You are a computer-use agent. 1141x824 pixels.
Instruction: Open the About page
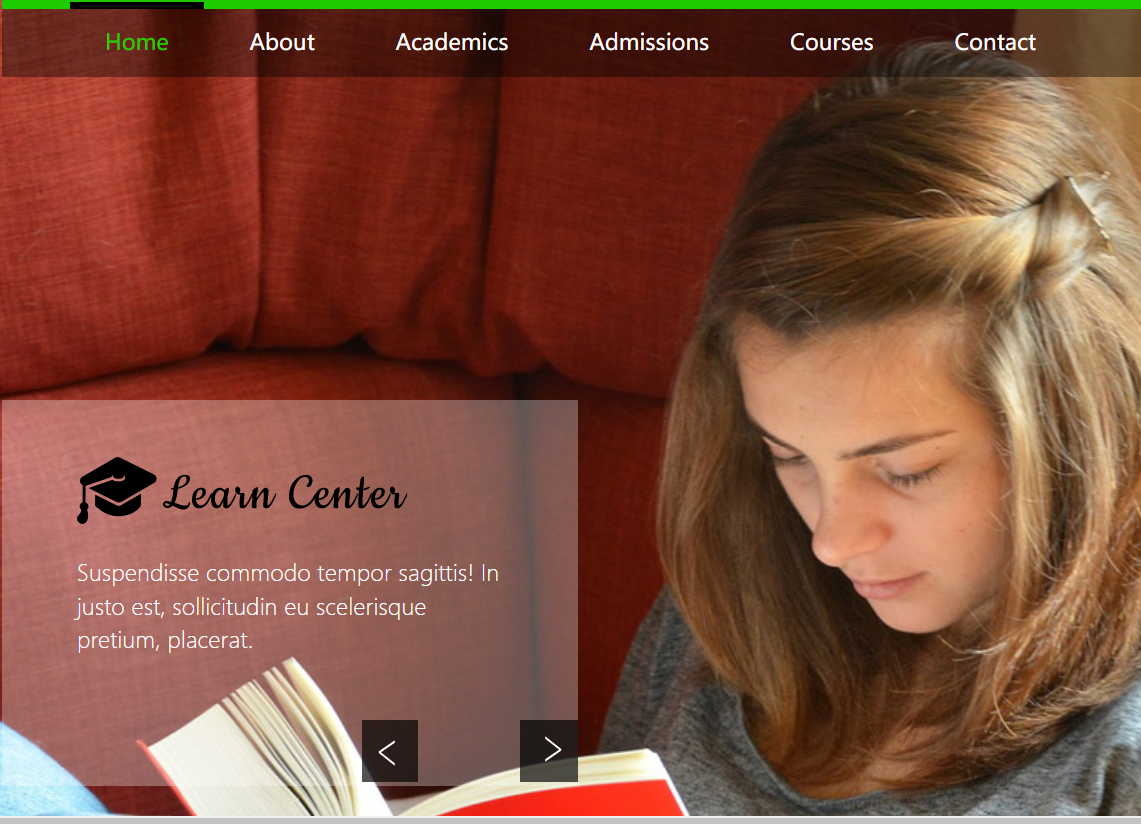[282, 42]
